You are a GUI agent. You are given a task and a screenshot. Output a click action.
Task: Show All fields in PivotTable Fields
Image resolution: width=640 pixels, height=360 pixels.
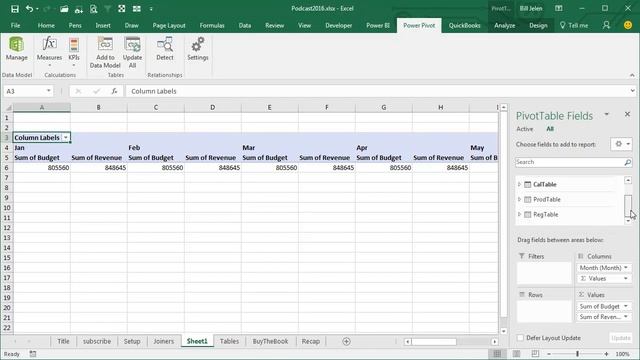tap(550, 129)
